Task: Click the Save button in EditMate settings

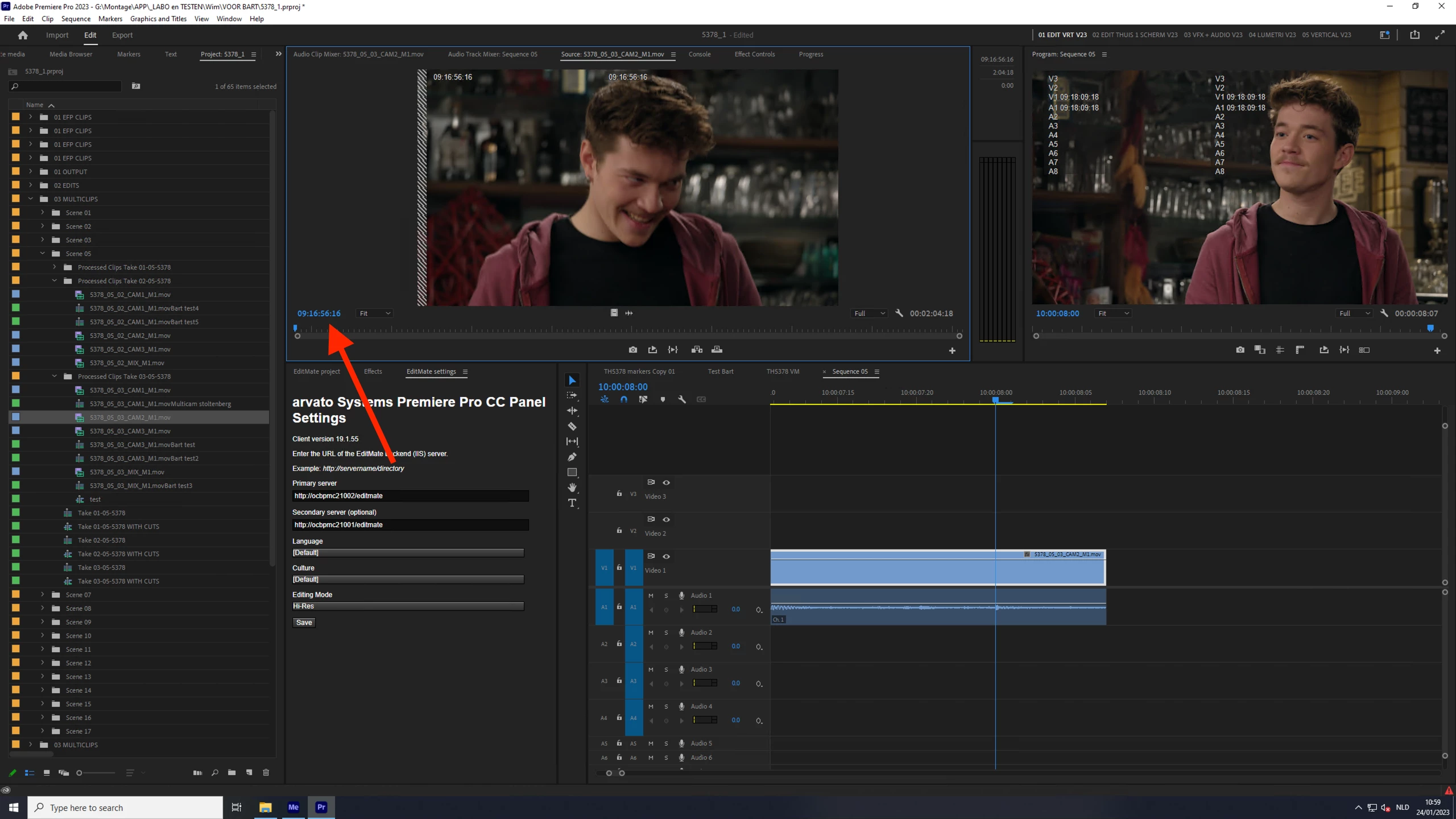Action: click(x=304, y=623)
